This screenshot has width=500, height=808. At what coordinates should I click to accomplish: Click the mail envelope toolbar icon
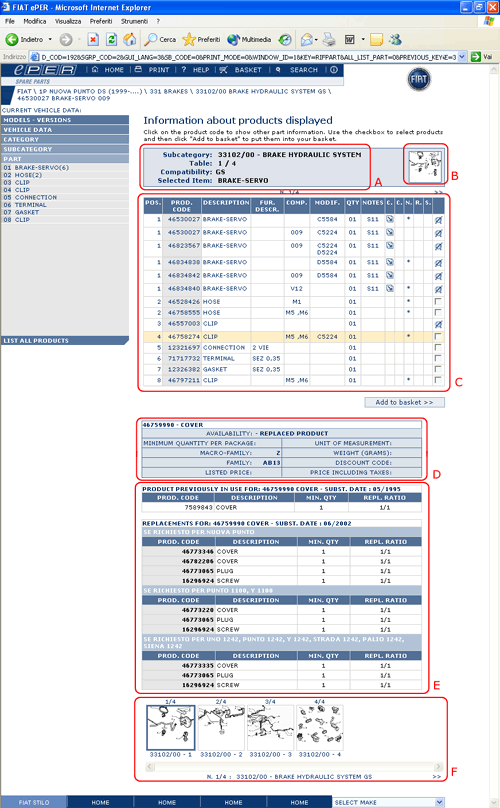(x=307, y=40)
